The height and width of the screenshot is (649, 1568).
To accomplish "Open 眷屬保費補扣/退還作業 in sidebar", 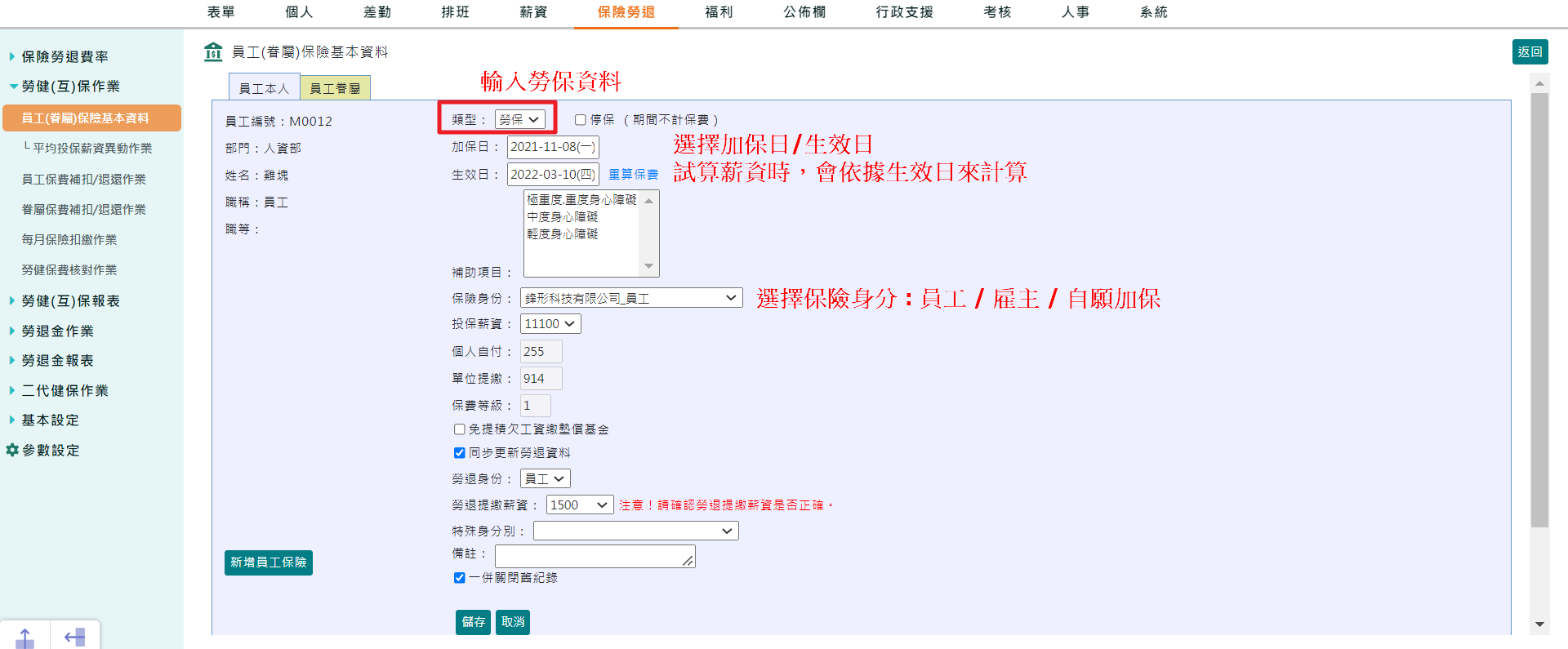I will tap(84, 209).
